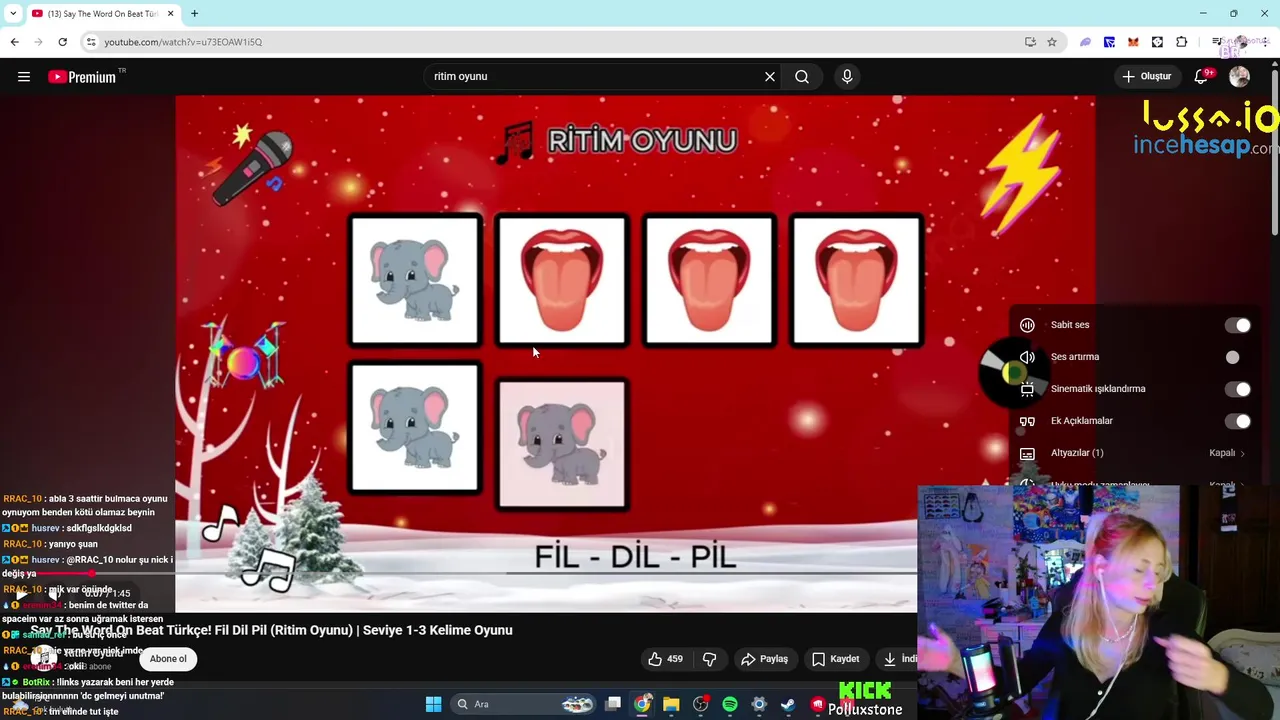The image size is (1280, 720).
Task: Toggle the Ek Açıklamalar switch
Action: (x=1238, y=421)
